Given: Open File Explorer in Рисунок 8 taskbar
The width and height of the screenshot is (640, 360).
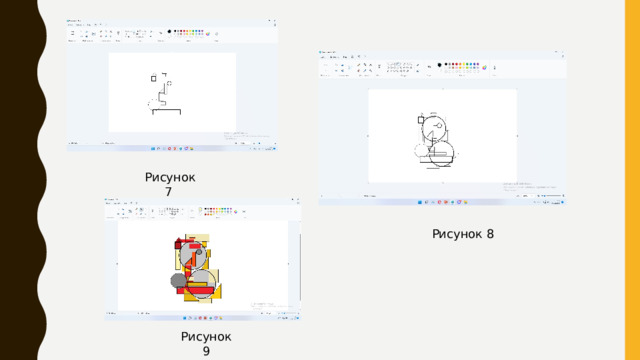Looking at the screenshot, I should click(x=466, y=202).
